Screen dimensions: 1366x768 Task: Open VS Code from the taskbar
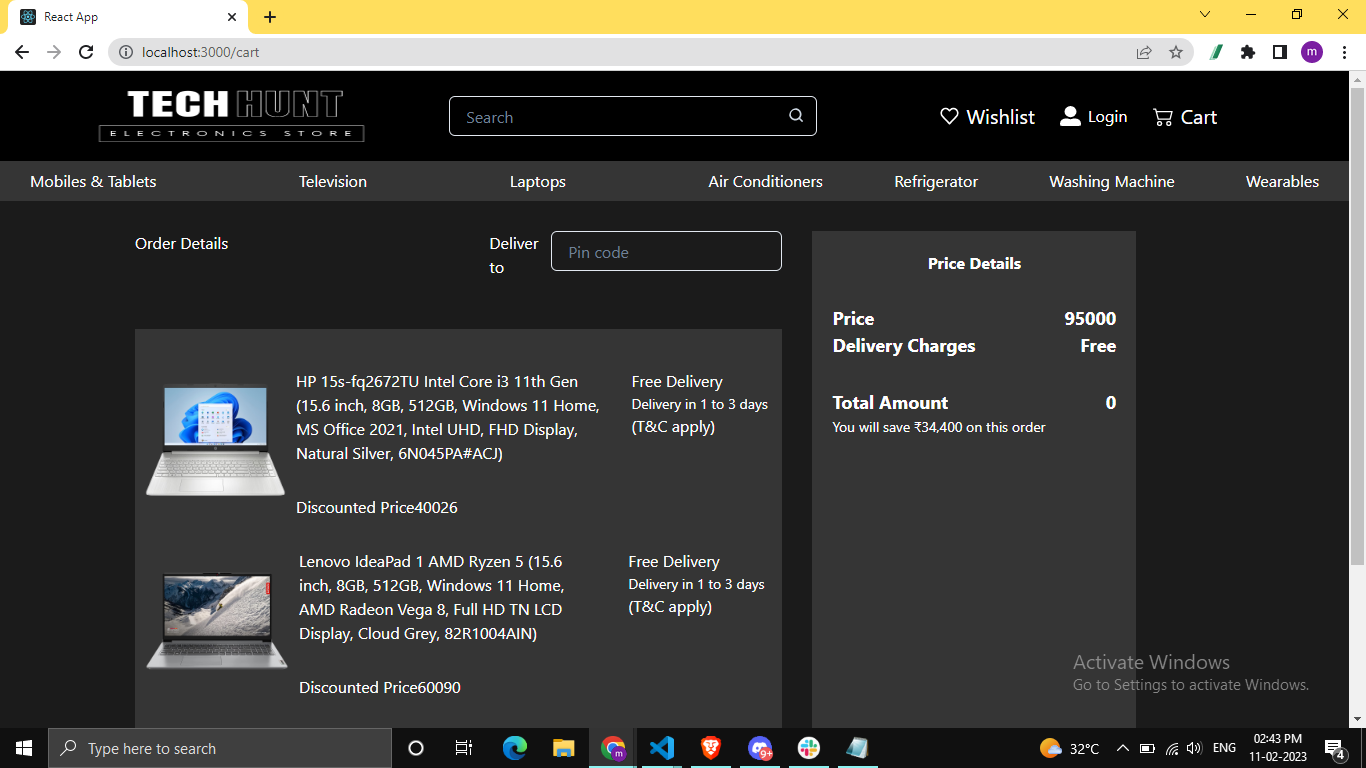pos(661,747)
